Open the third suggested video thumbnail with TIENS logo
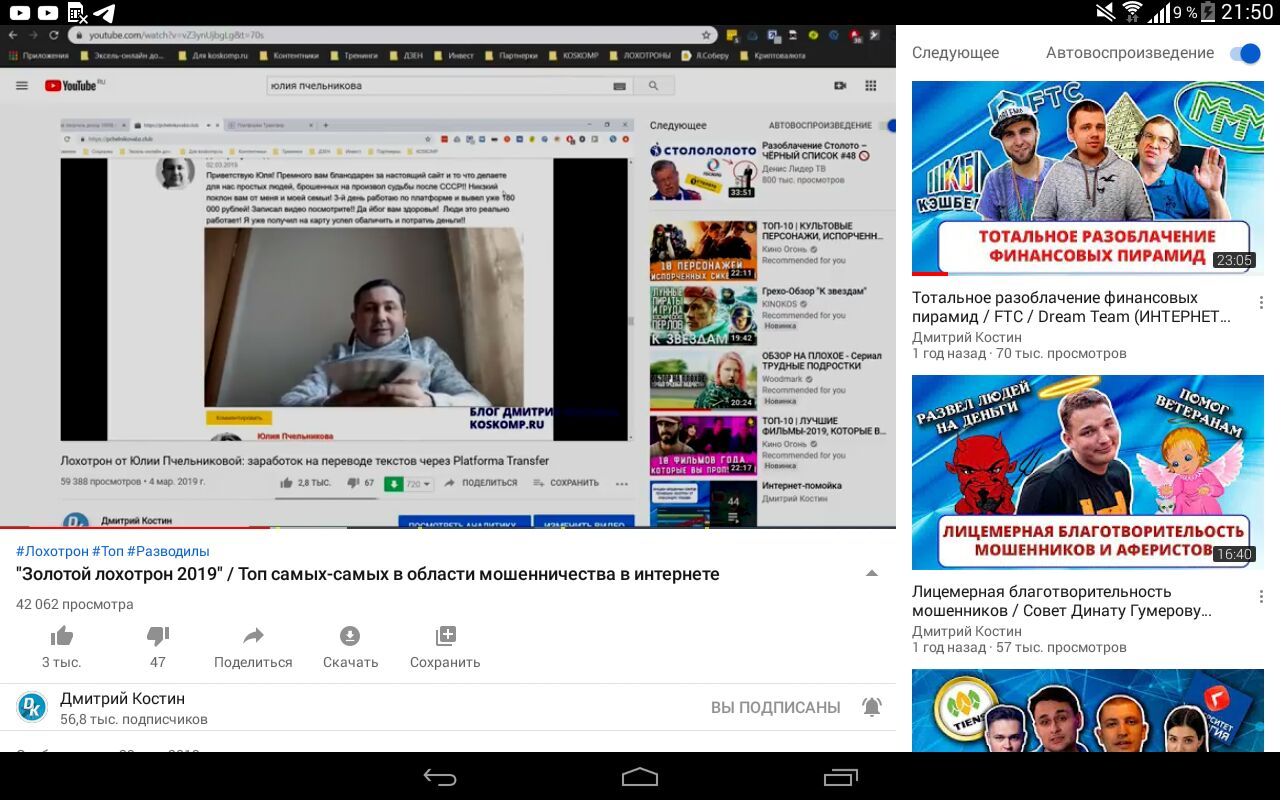Image resolution: width=1280 pixels, height=800 pixels. pyautogui.click(x=1088, y=710)
